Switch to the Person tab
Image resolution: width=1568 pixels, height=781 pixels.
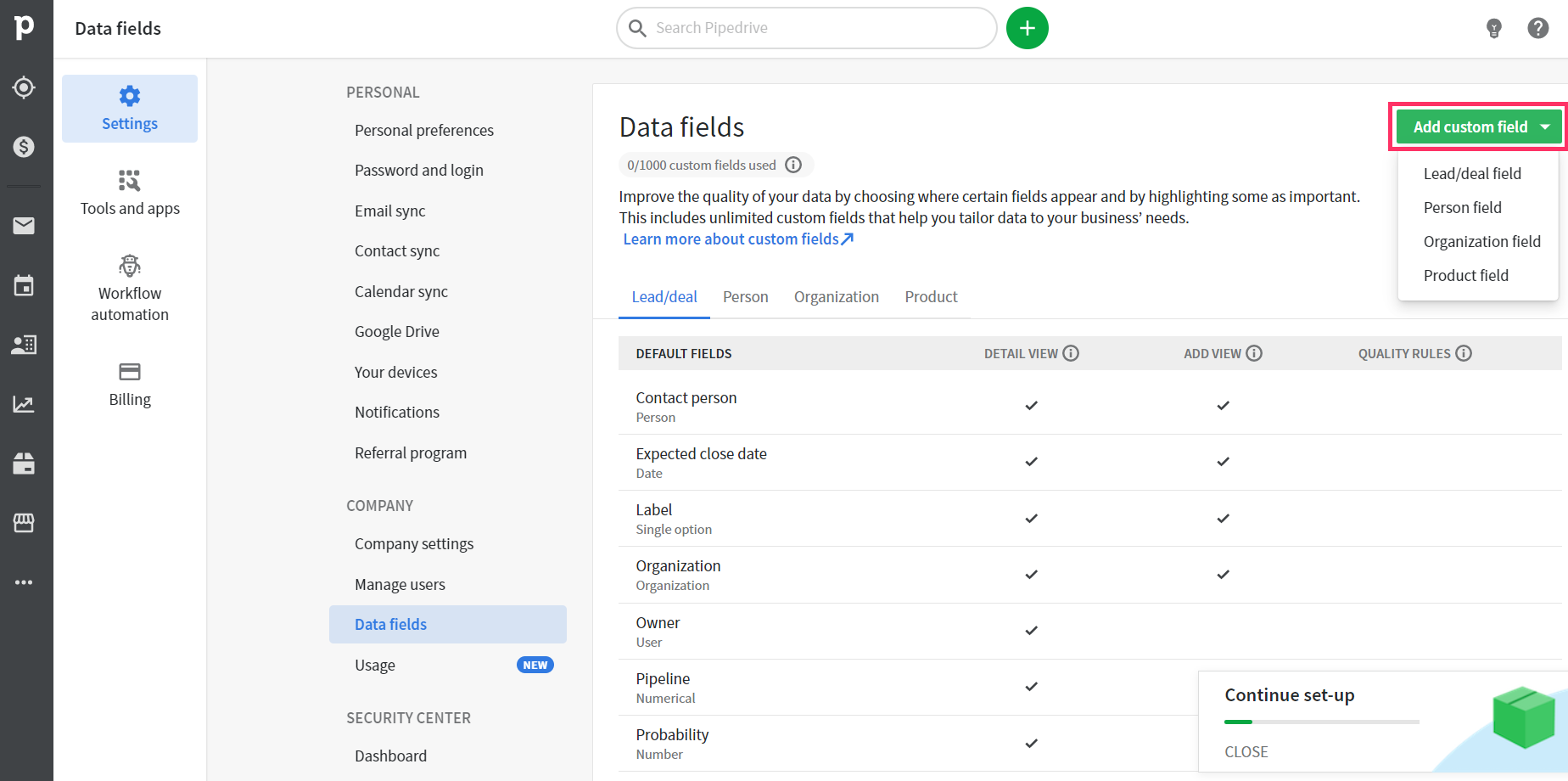[745, 297]
